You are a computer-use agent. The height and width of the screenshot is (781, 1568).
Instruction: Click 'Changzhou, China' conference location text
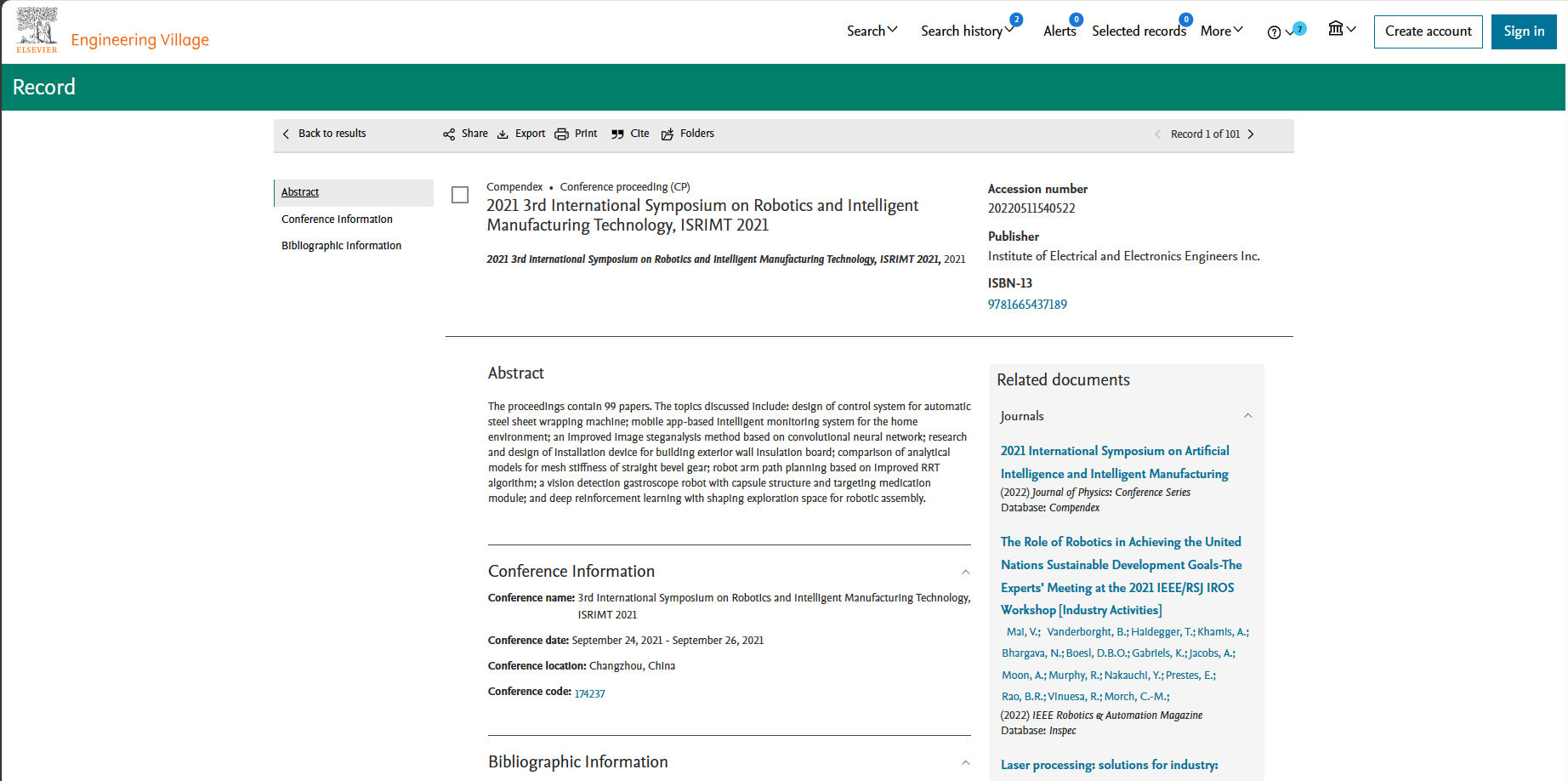tap(632, 666)
